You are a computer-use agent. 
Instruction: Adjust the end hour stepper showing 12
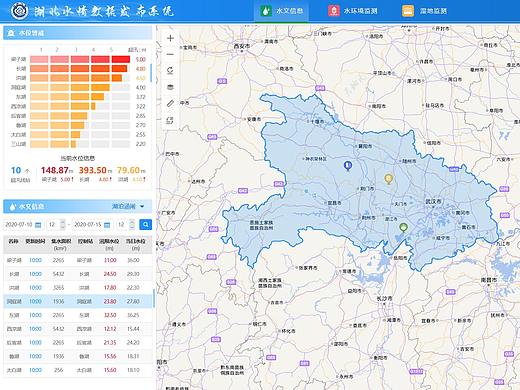click(132, 225)
